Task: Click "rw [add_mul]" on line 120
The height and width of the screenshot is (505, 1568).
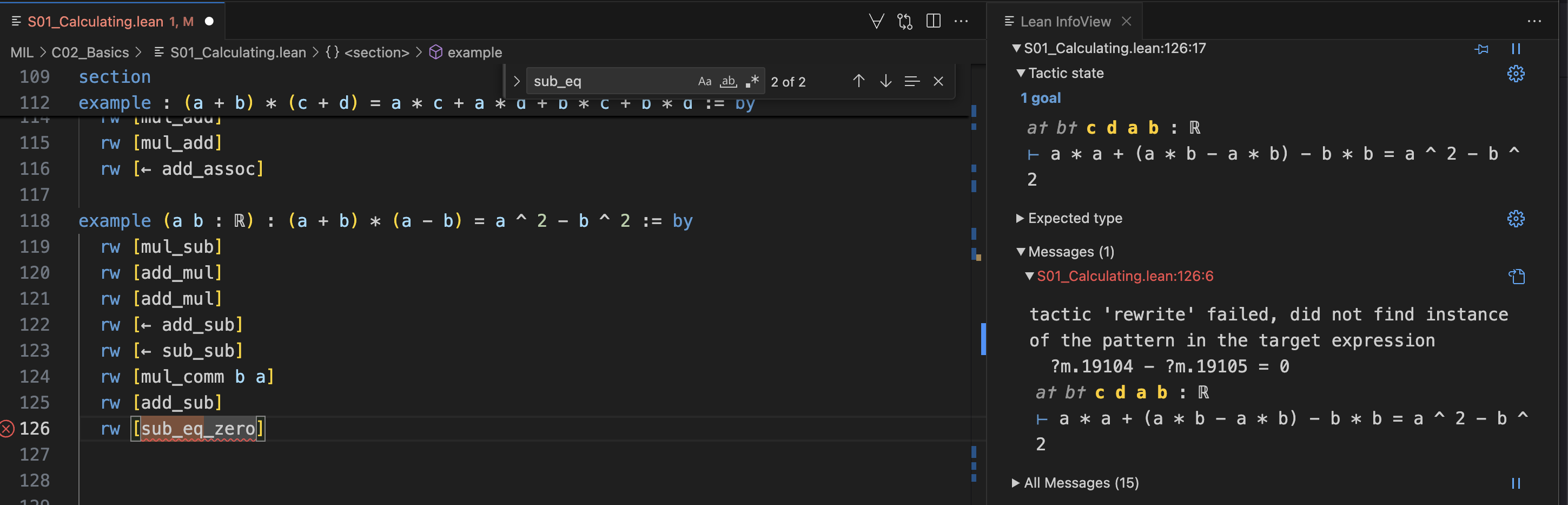Action: (x=161, y=273)
